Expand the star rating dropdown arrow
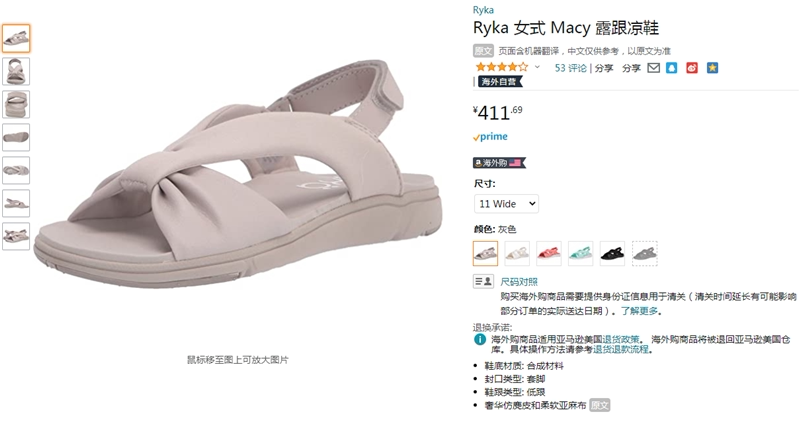This screenshot has height=421, width=800. 537,67
